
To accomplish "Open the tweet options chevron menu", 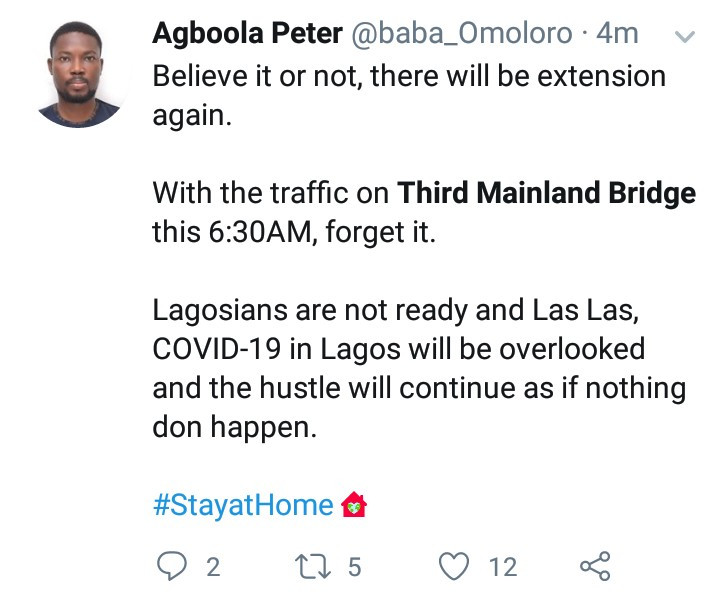I will pos(685,37).
